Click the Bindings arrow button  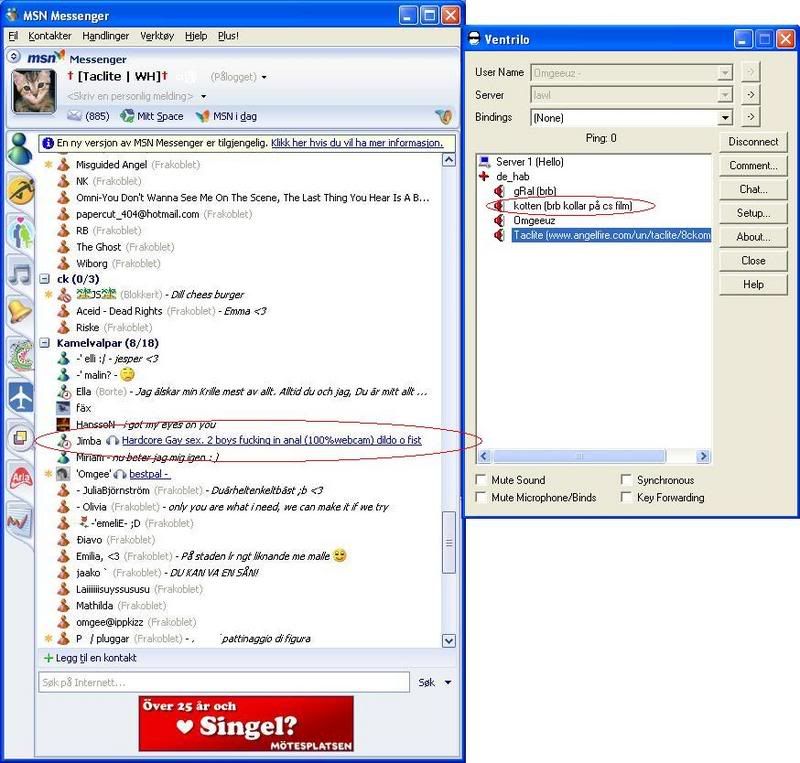tap(751, 117)
